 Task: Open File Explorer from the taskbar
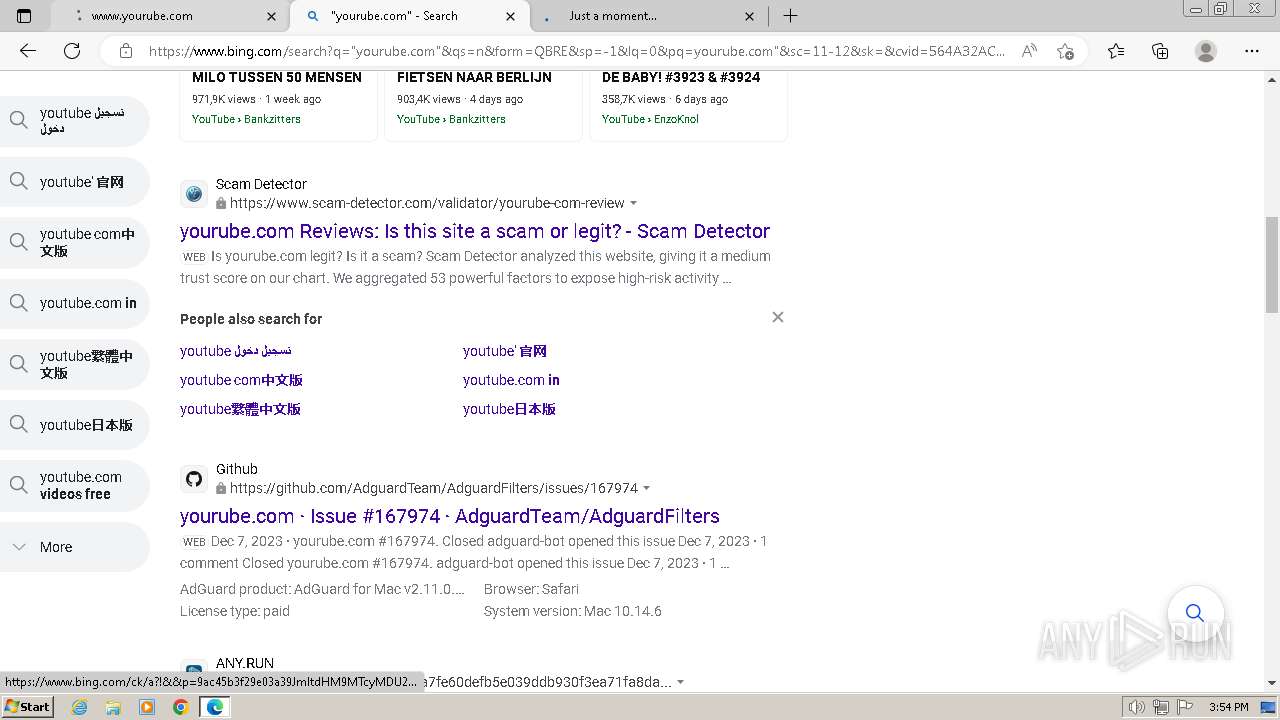click(x=113, y=707)
